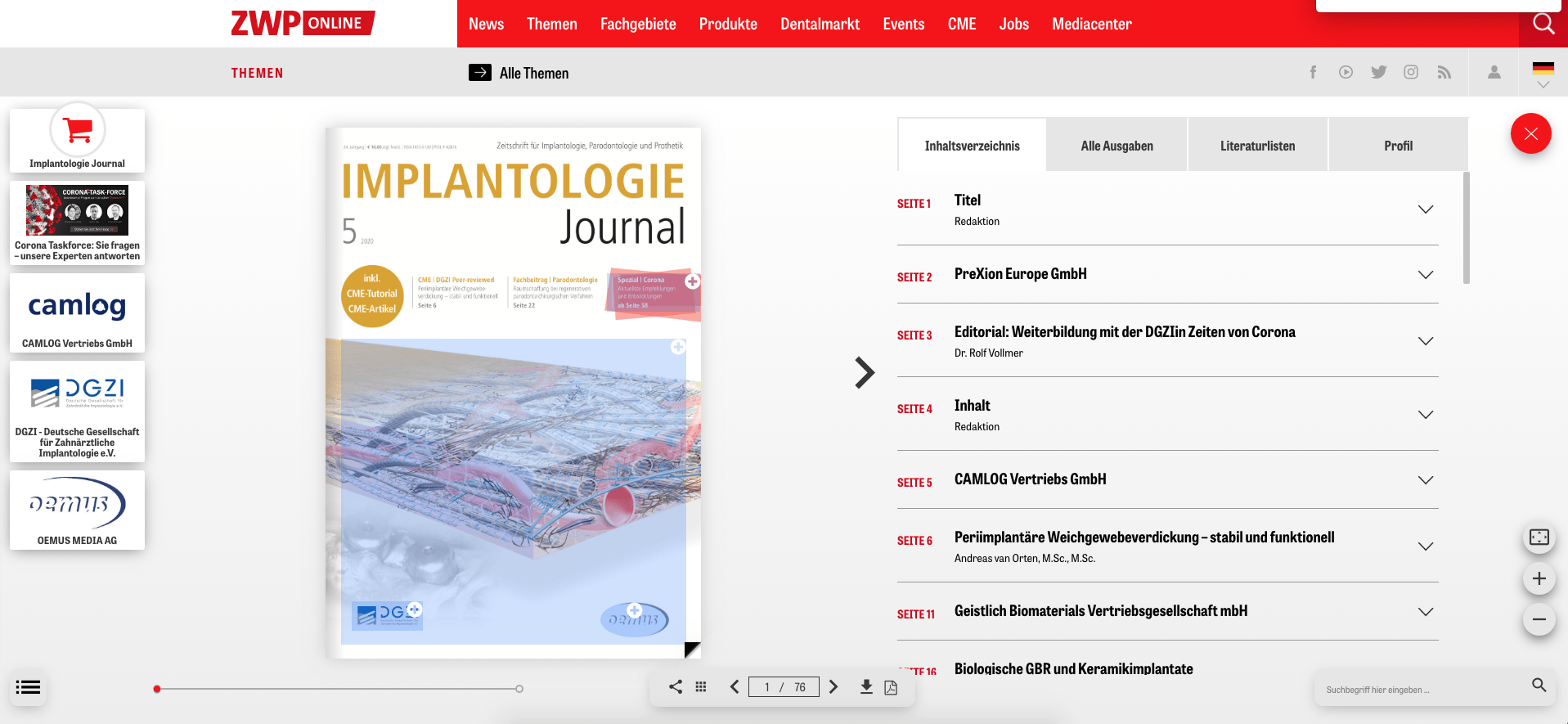1568x724 pixels.
Task: Open the PDF export icon
Action: click(x=891, y=687)
